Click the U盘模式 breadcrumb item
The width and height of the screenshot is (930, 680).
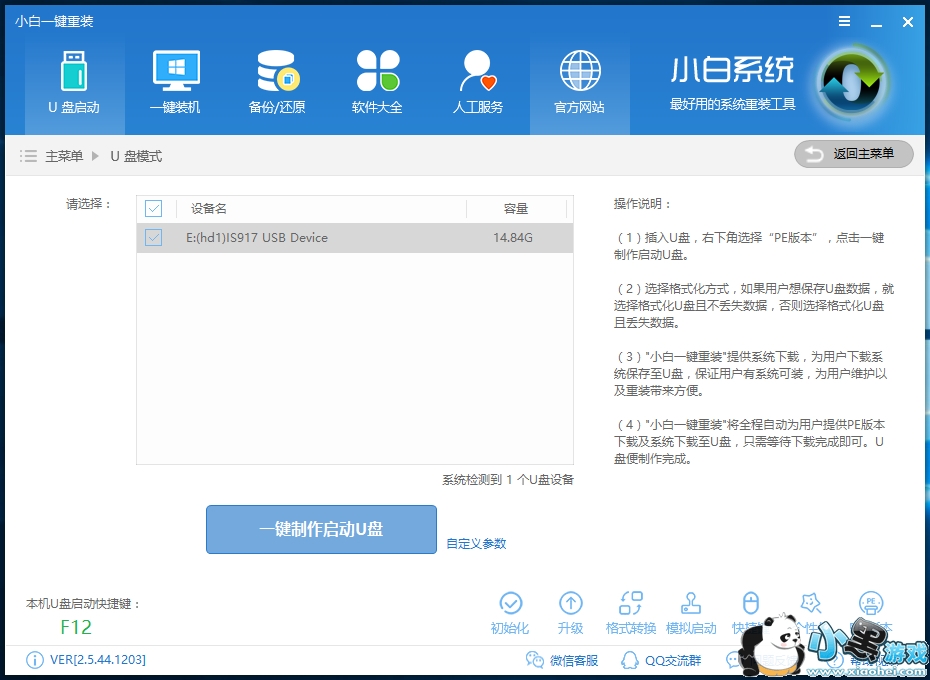click(x=136, y=157)
